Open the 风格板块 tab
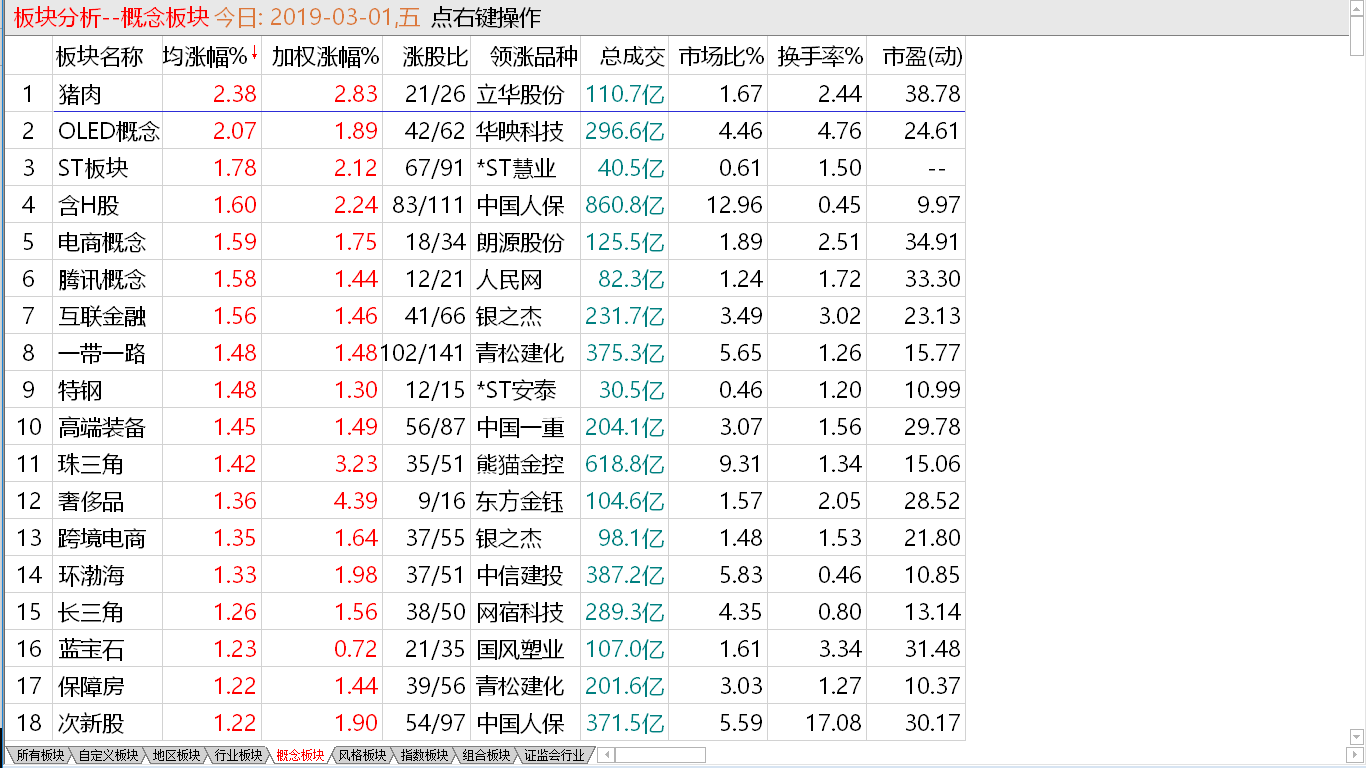The width and height of the screenshot is (1366, 768). coord(361,755)
